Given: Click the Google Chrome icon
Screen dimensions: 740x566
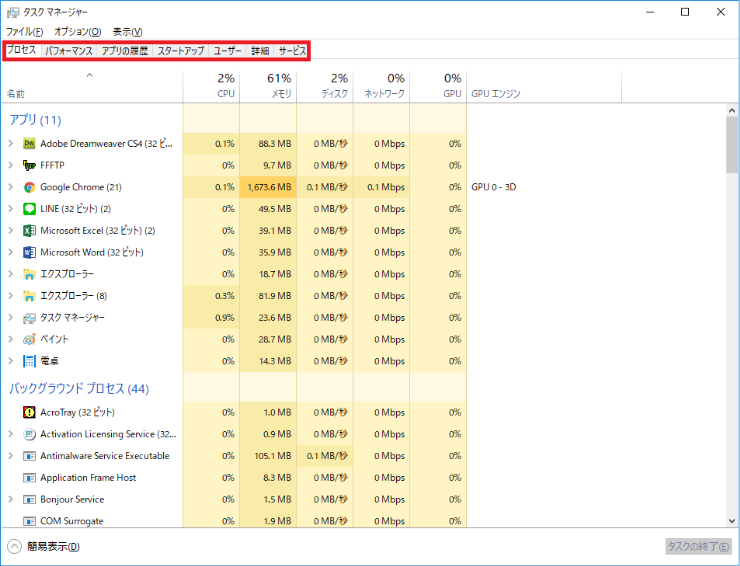Looking at the screenshot, I should click(x=29, y=187).
